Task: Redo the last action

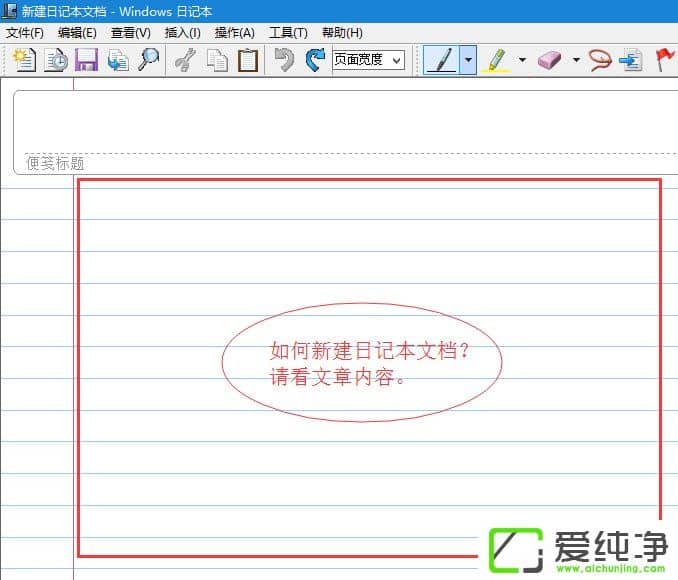Action: [315, 60]
